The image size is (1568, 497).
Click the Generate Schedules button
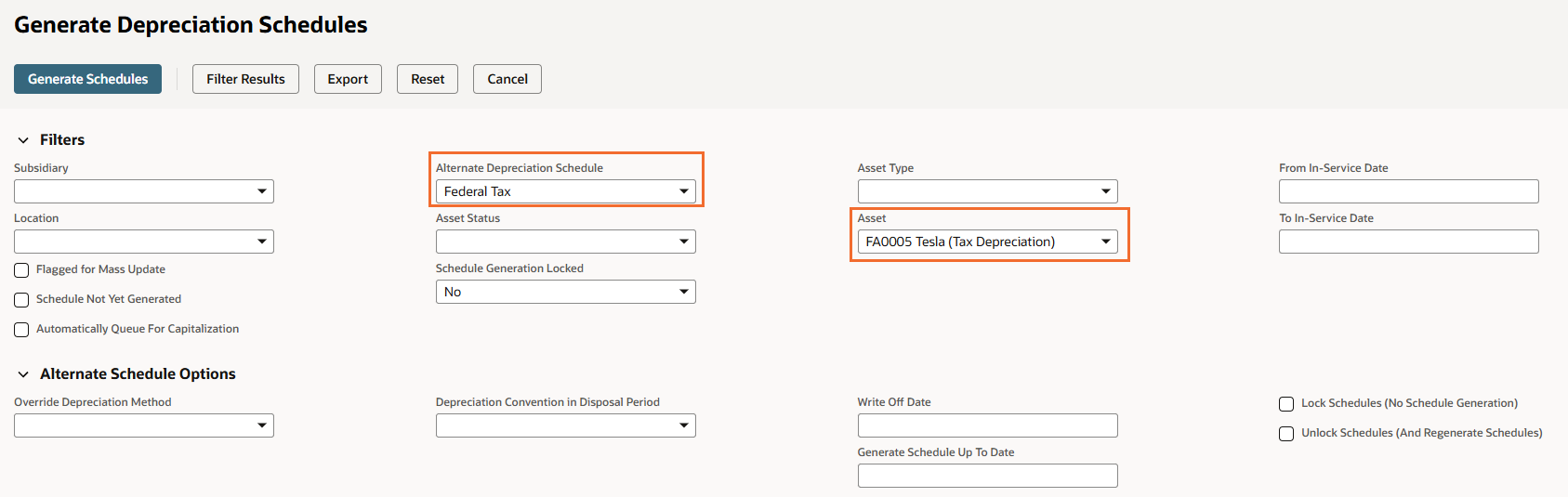[x=87, y=79]
